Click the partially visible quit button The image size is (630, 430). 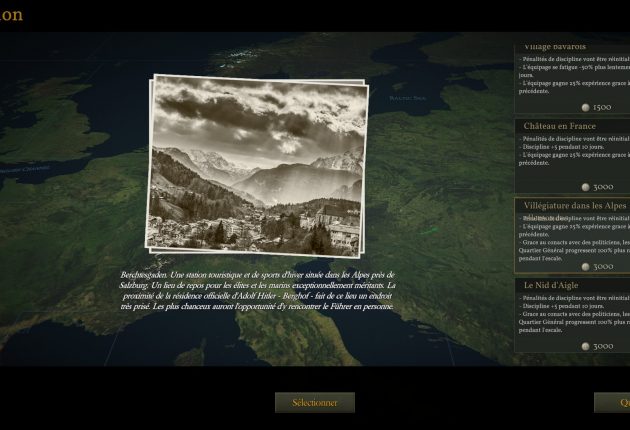pos(612,402)
